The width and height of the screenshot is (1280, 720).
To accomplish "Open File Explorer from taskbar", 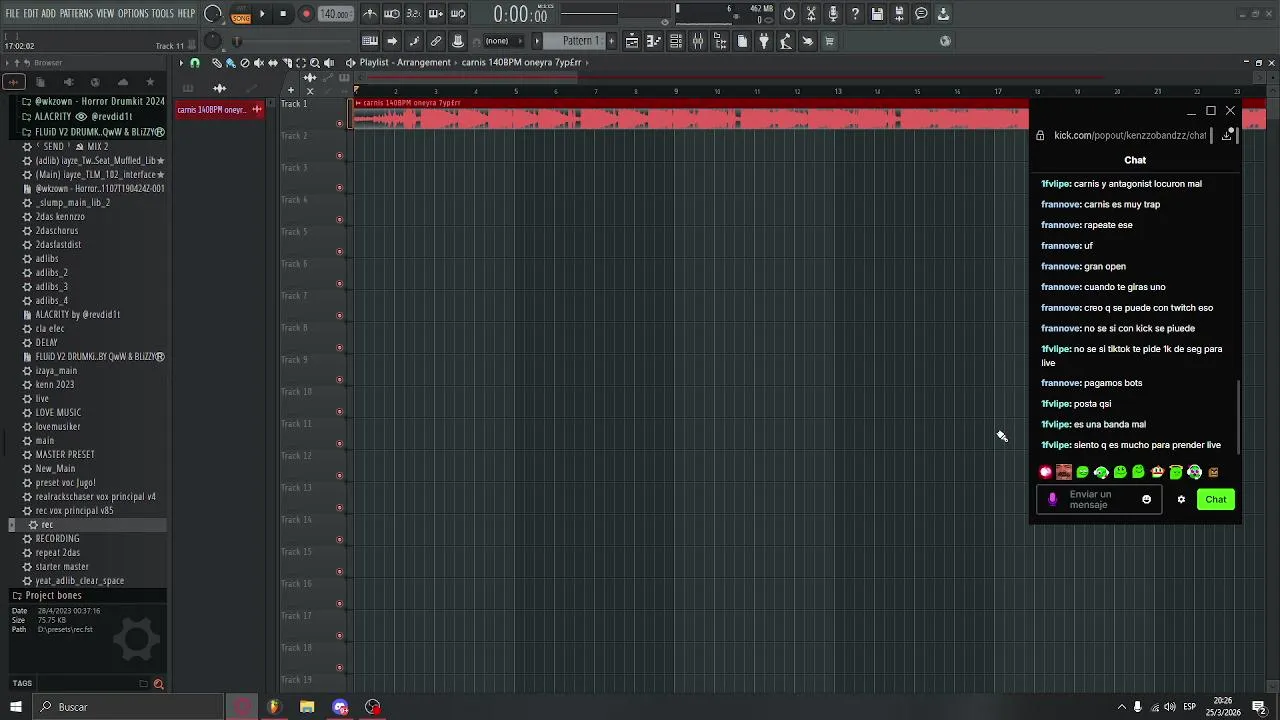I will point(307,707).
